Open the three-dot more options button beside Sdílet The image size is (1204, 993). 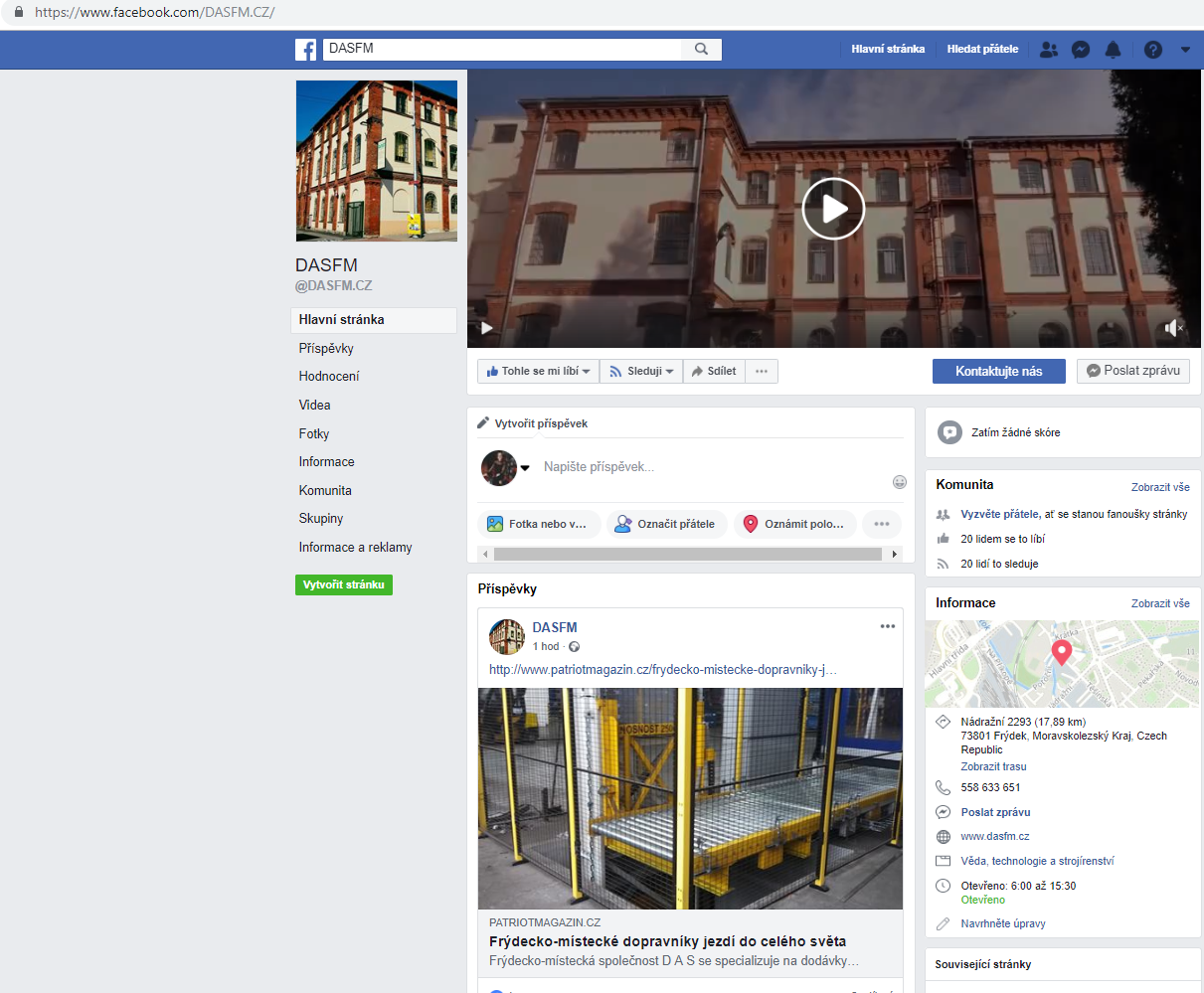click(762, 372)
